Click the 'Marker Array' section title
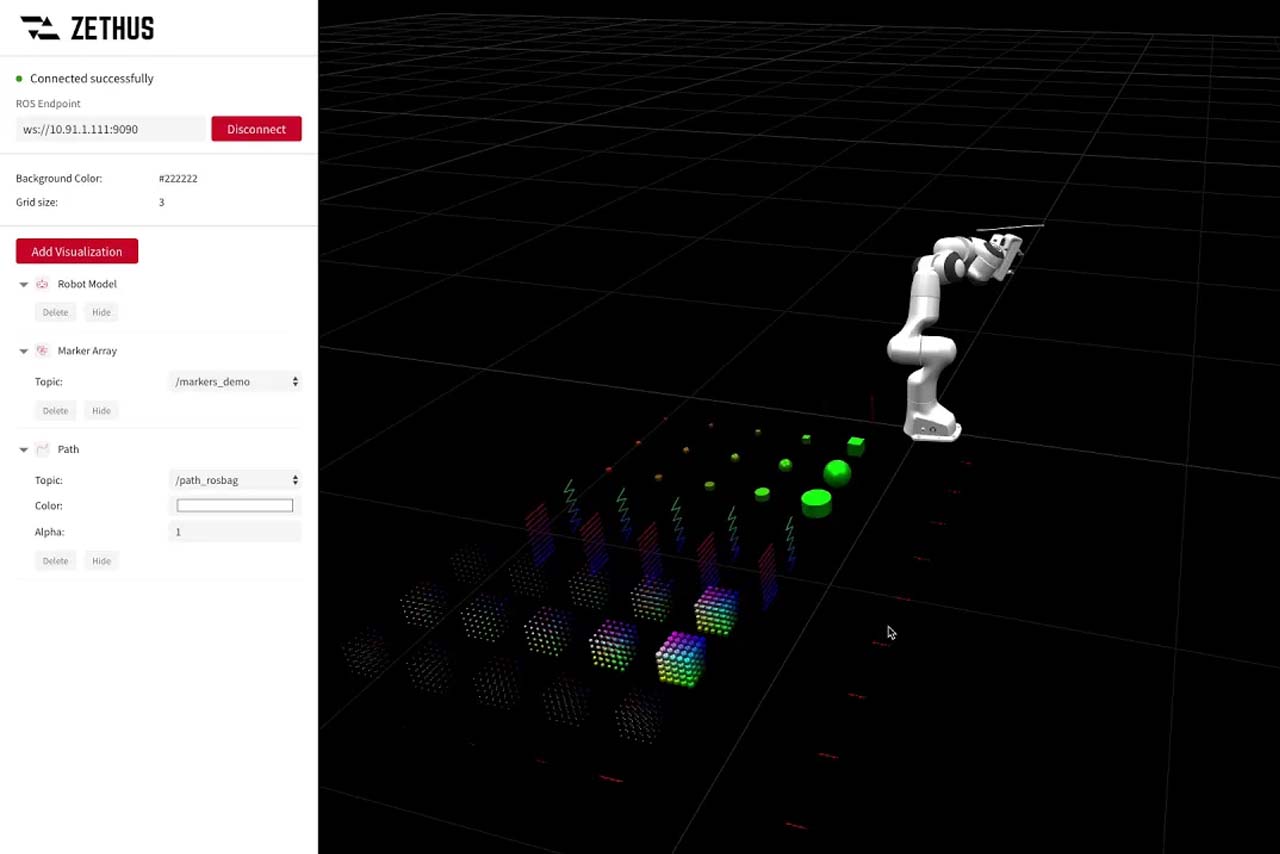The image size is (1280, 854). [87, 351]
